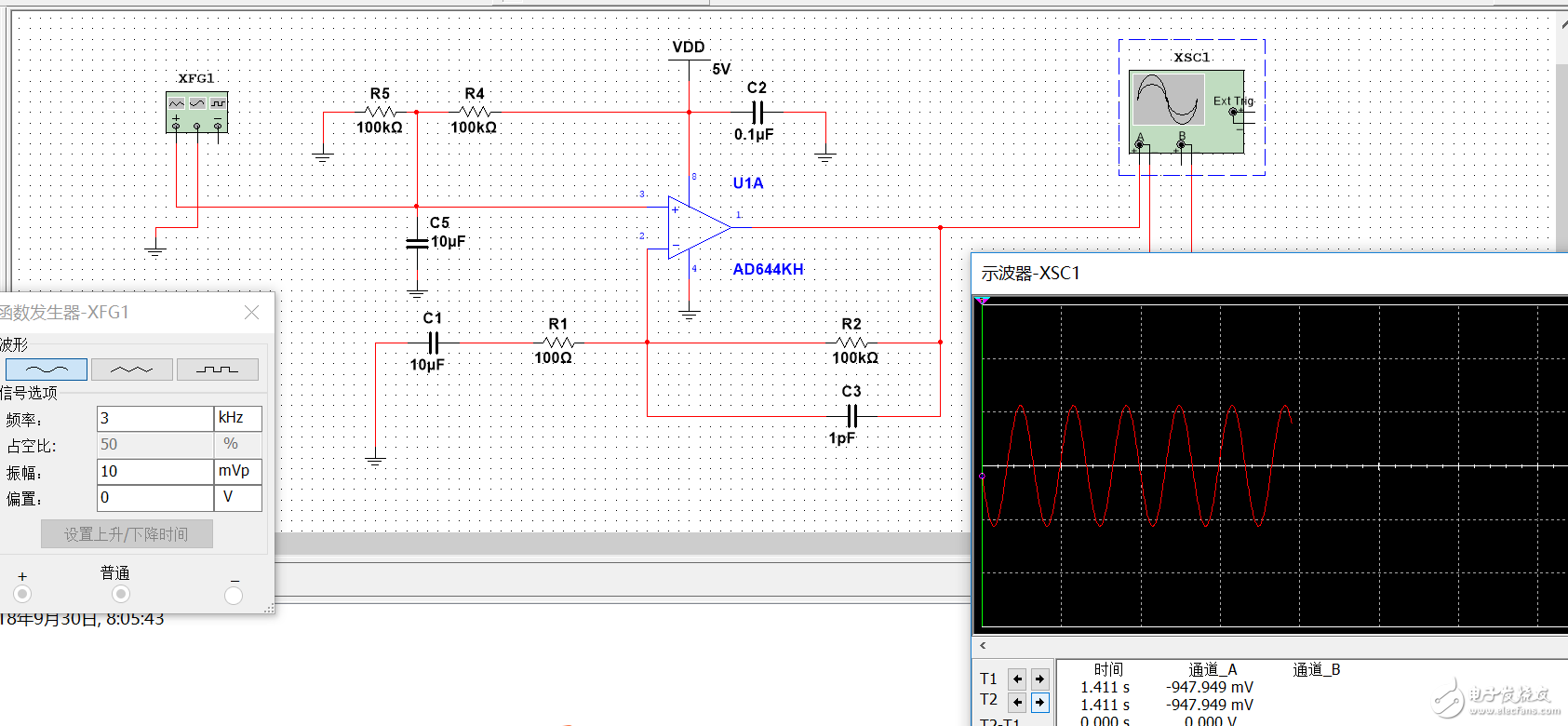Click the ground symbol right of C2

[x=824, y=156]
